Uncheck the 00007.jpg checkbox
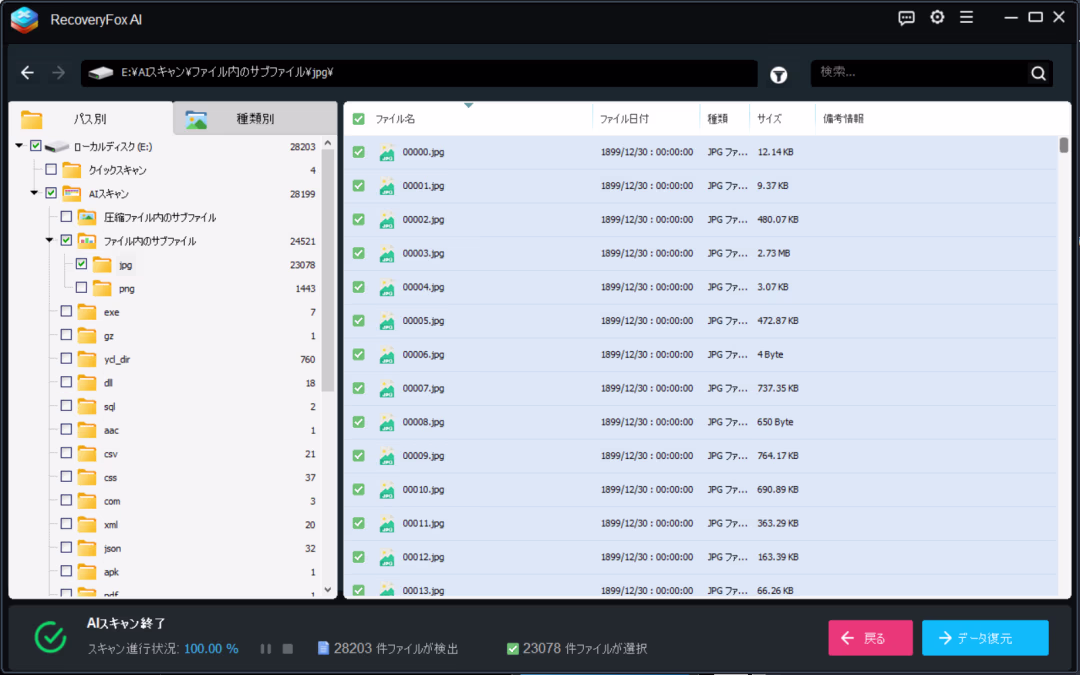The image size is (1080, 675). click(x=358, y=388)
